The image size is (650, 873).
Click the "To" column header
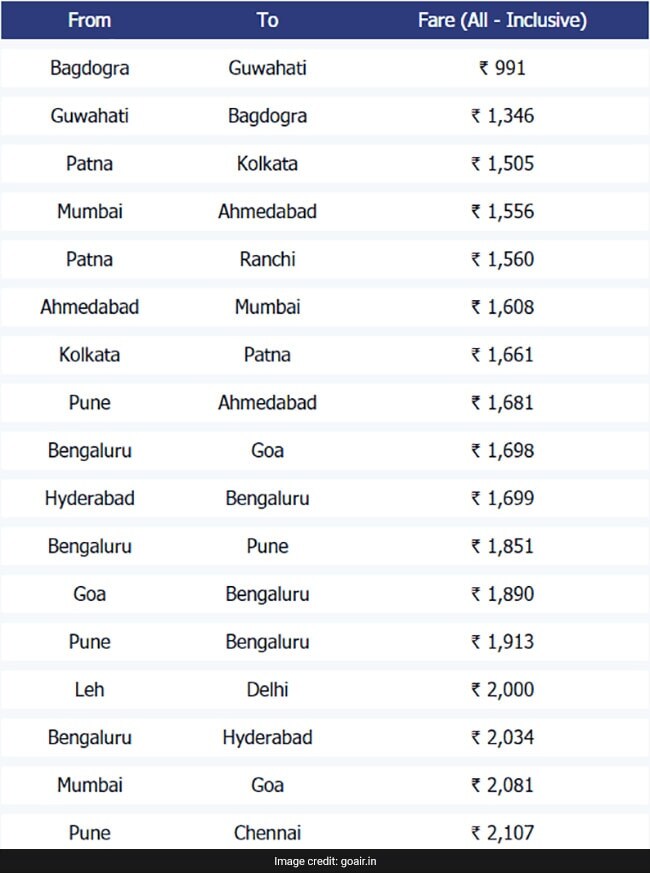[267, 20]
